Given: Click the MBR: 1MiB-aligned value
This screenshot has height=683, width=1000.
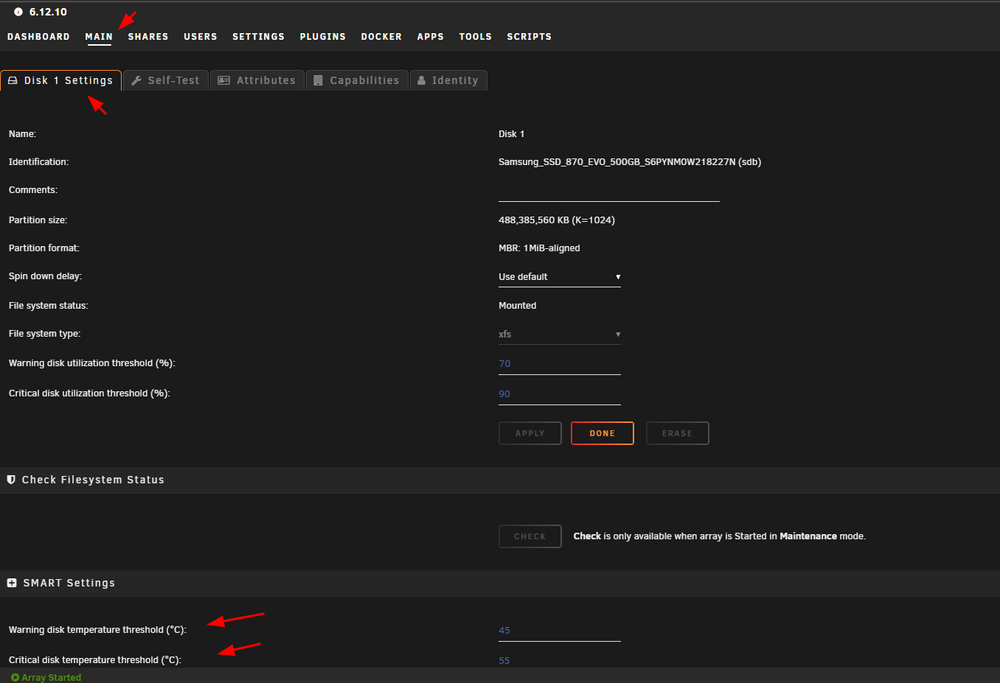Looking at the screenshot, I should click(540, 248).
